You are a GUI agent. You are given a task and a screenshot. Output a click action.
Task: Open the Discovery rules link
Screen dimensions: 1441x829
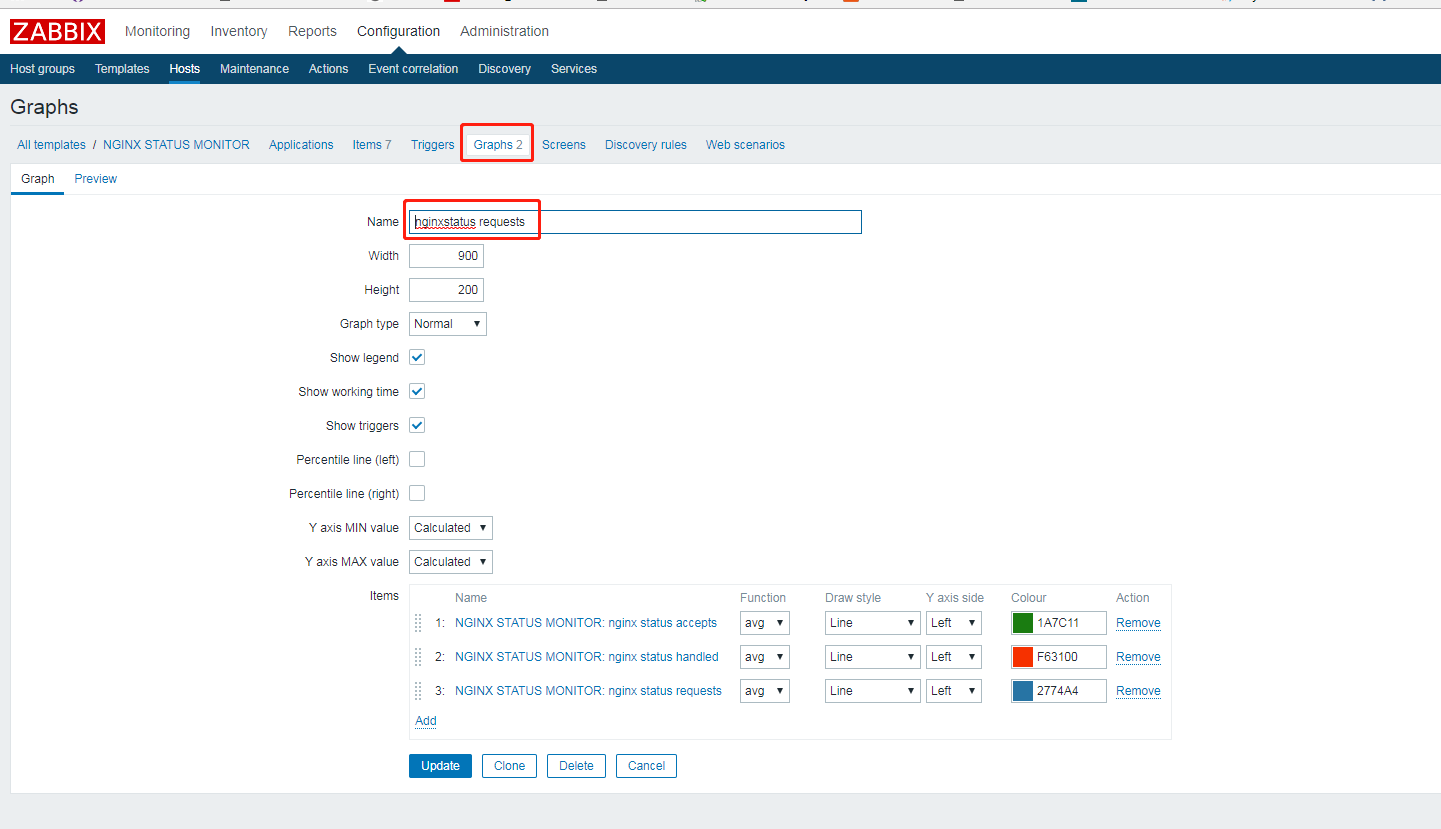coord(646,145)
